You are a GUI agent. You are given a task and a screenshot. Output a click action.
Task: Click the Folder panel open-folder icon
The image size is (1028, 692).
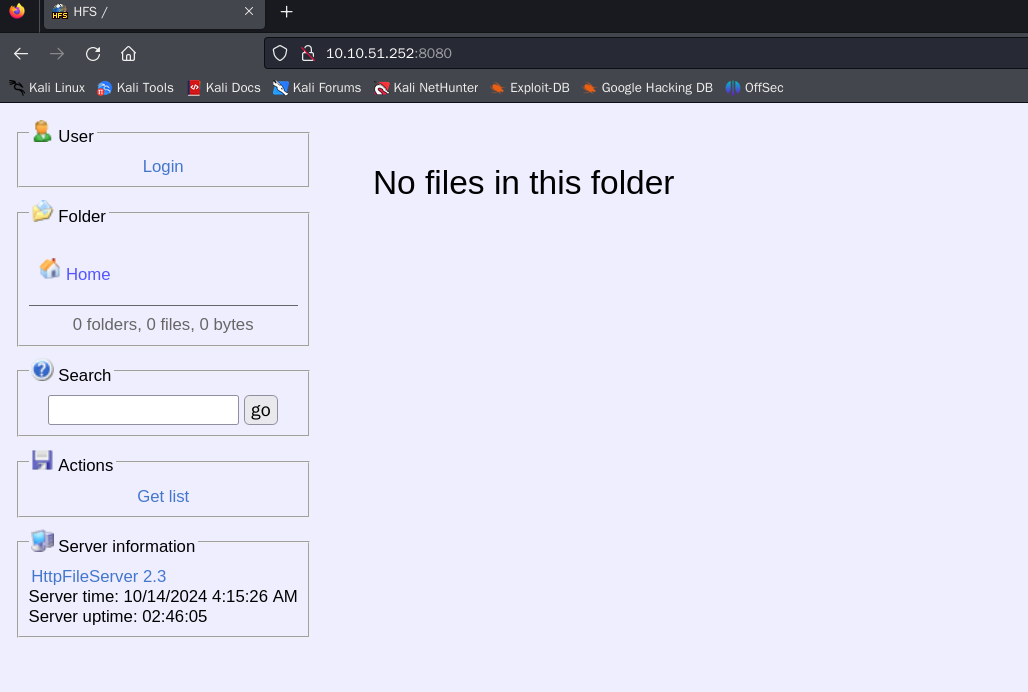click(x=43, y=211)
